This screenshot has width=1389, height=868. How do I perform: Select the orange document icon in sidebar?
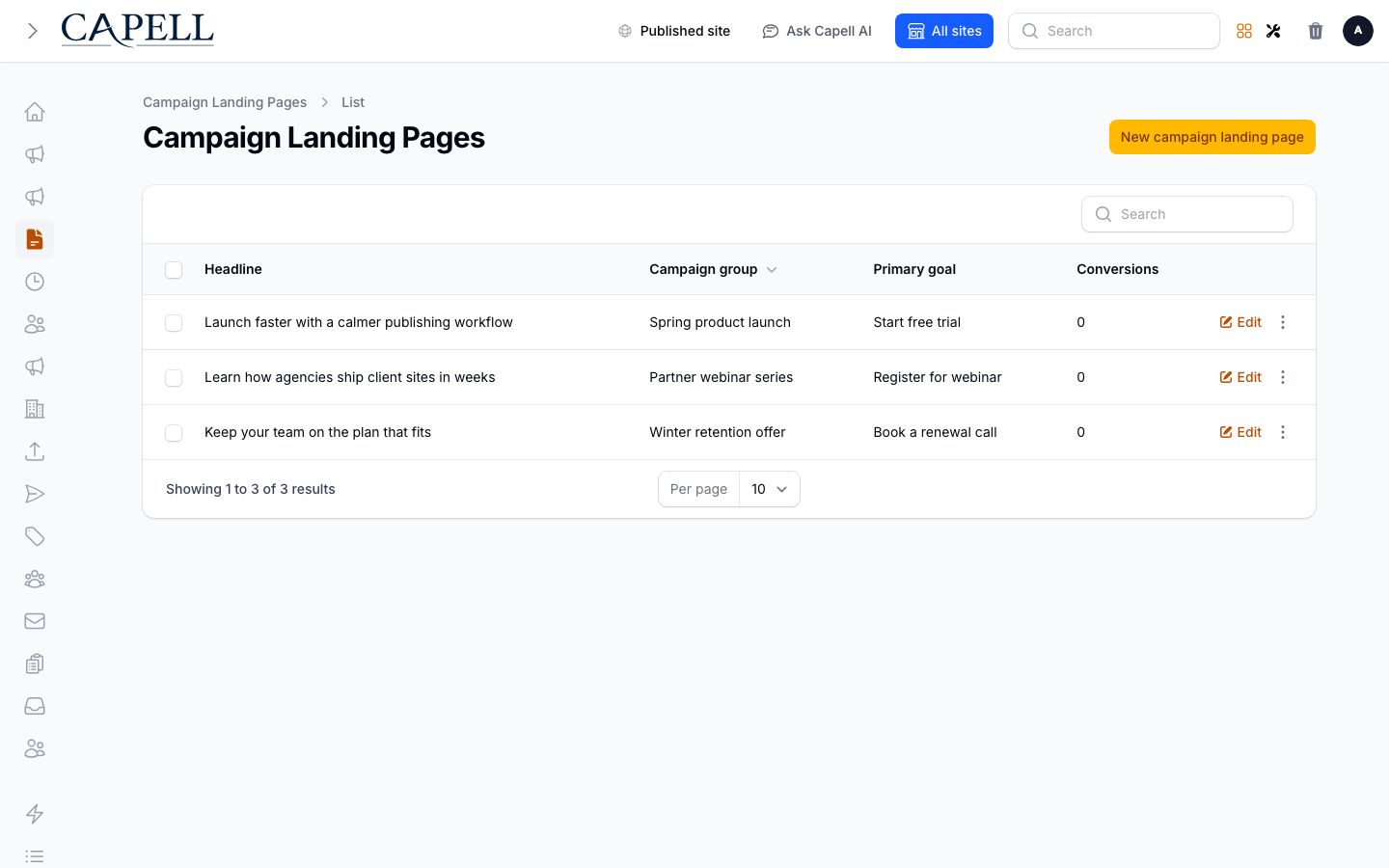coord(35,239)
